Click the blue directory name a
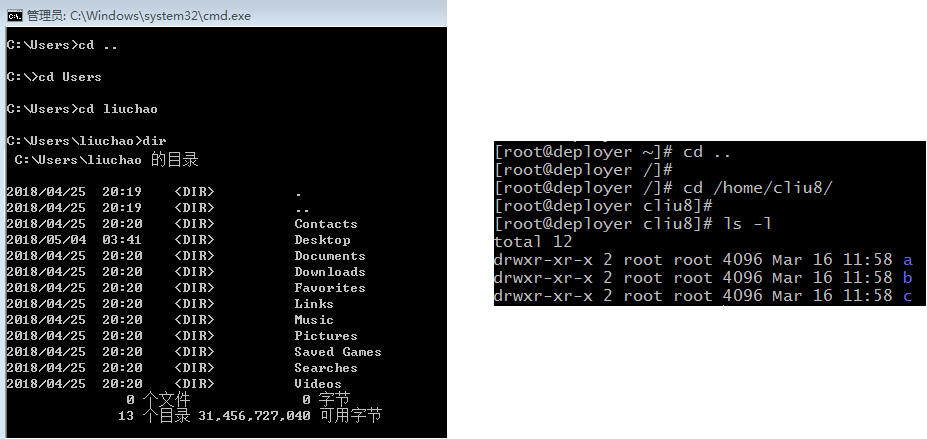 908,260
